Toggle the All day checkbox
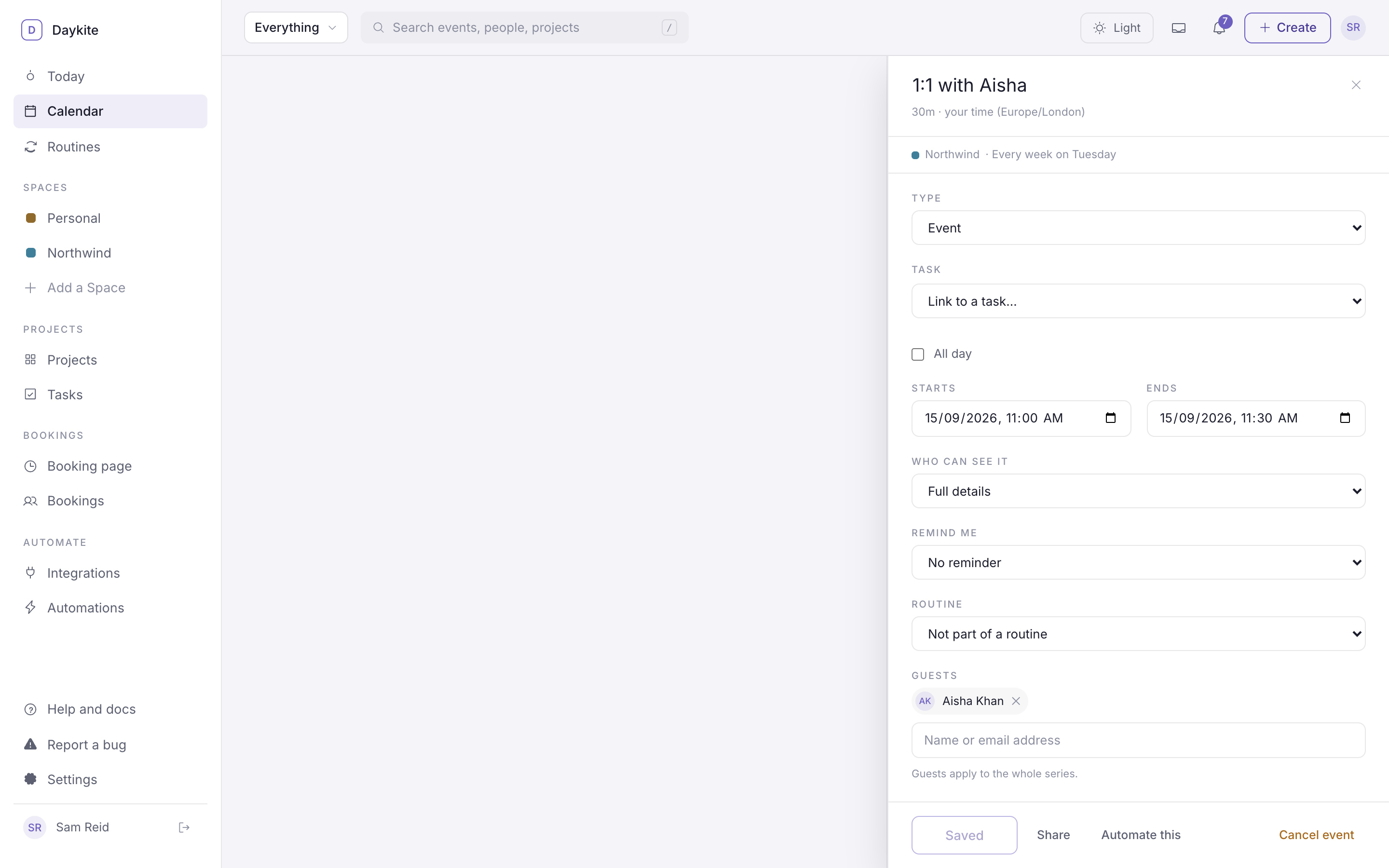Screen dimensions: 1389x868 (918, 354)
